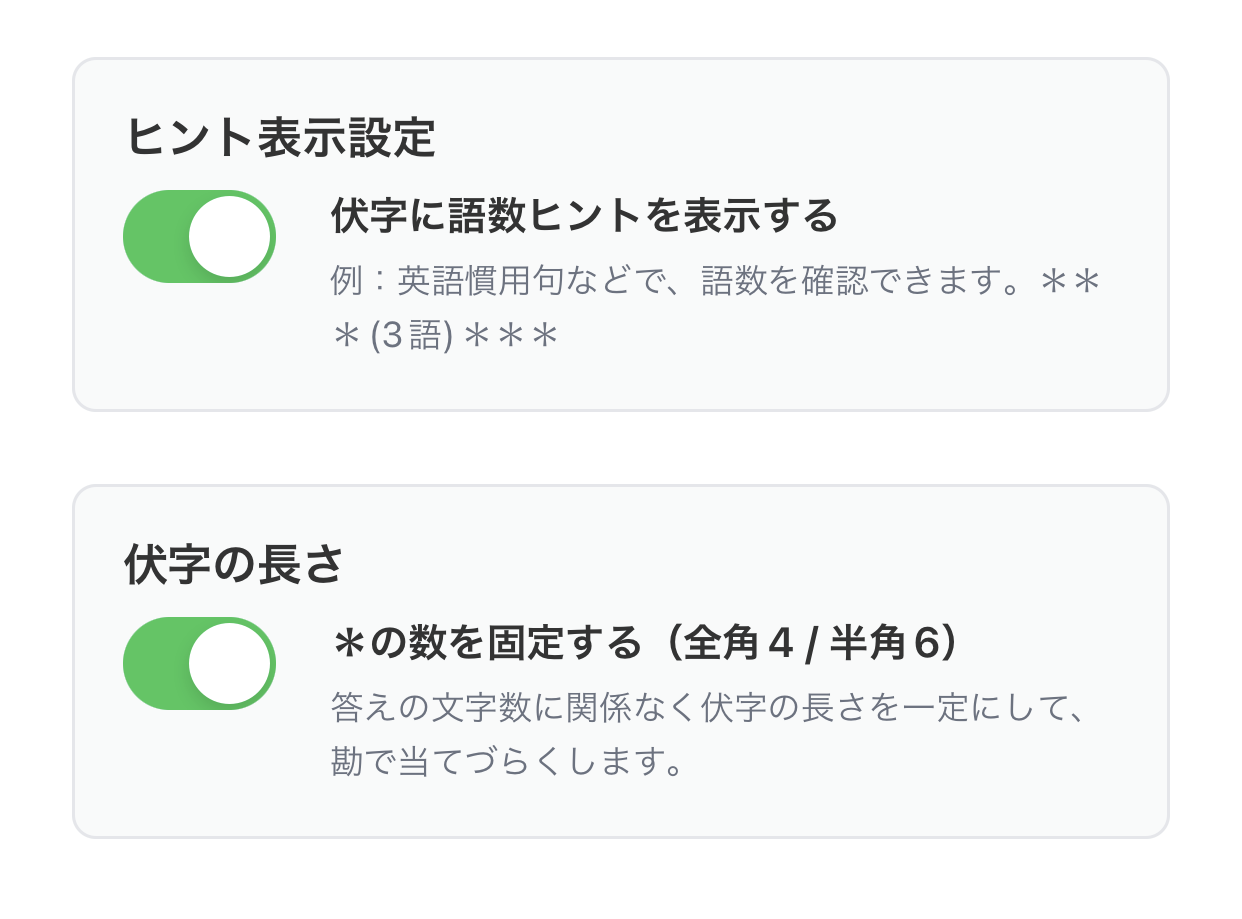This screenshot has width=1242, height=919.
Task: Toggle the word-count hint setting off
Action: point(199,235)
